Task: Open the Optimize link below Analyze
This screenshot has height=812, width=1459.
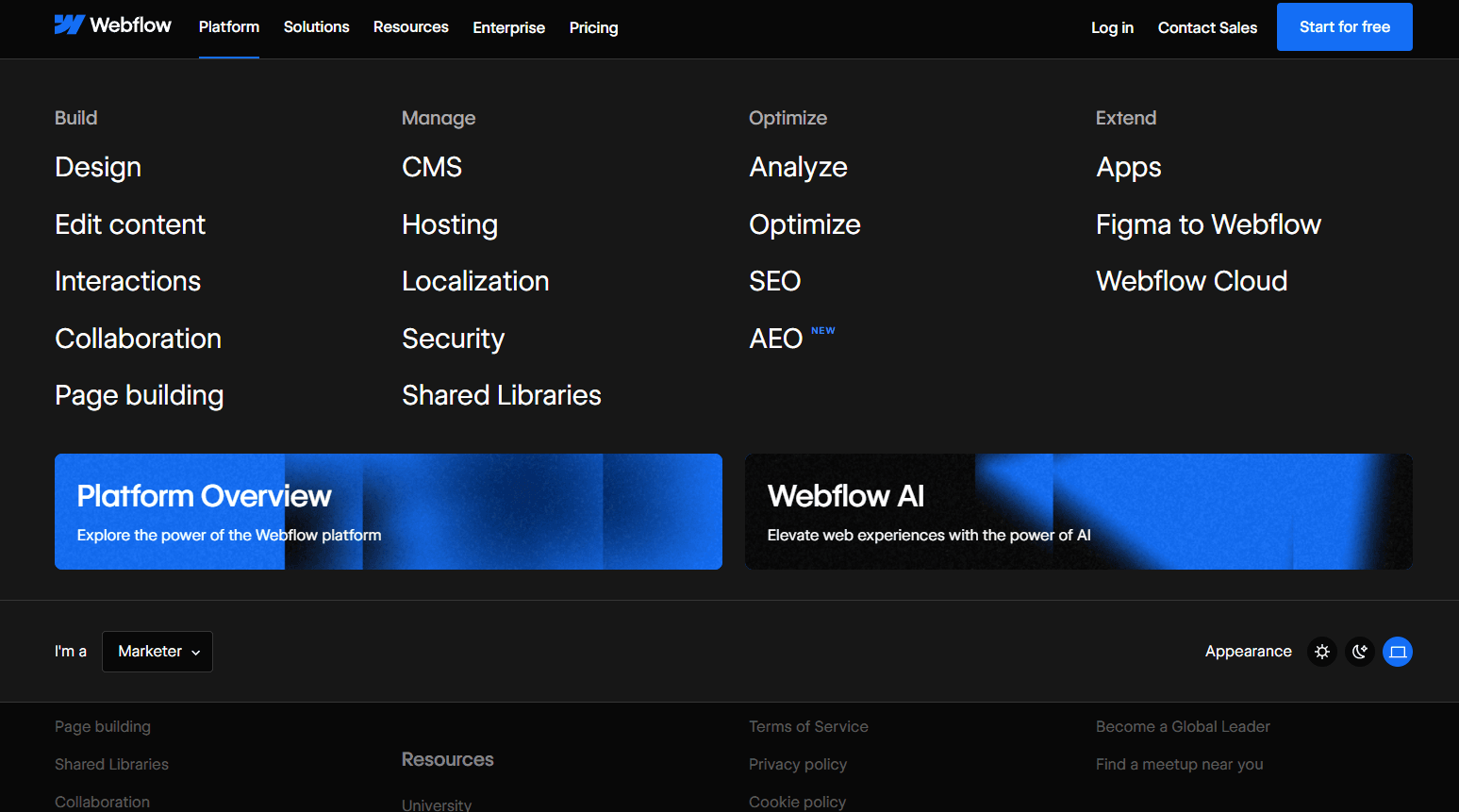Action: (x=805, y=225)
